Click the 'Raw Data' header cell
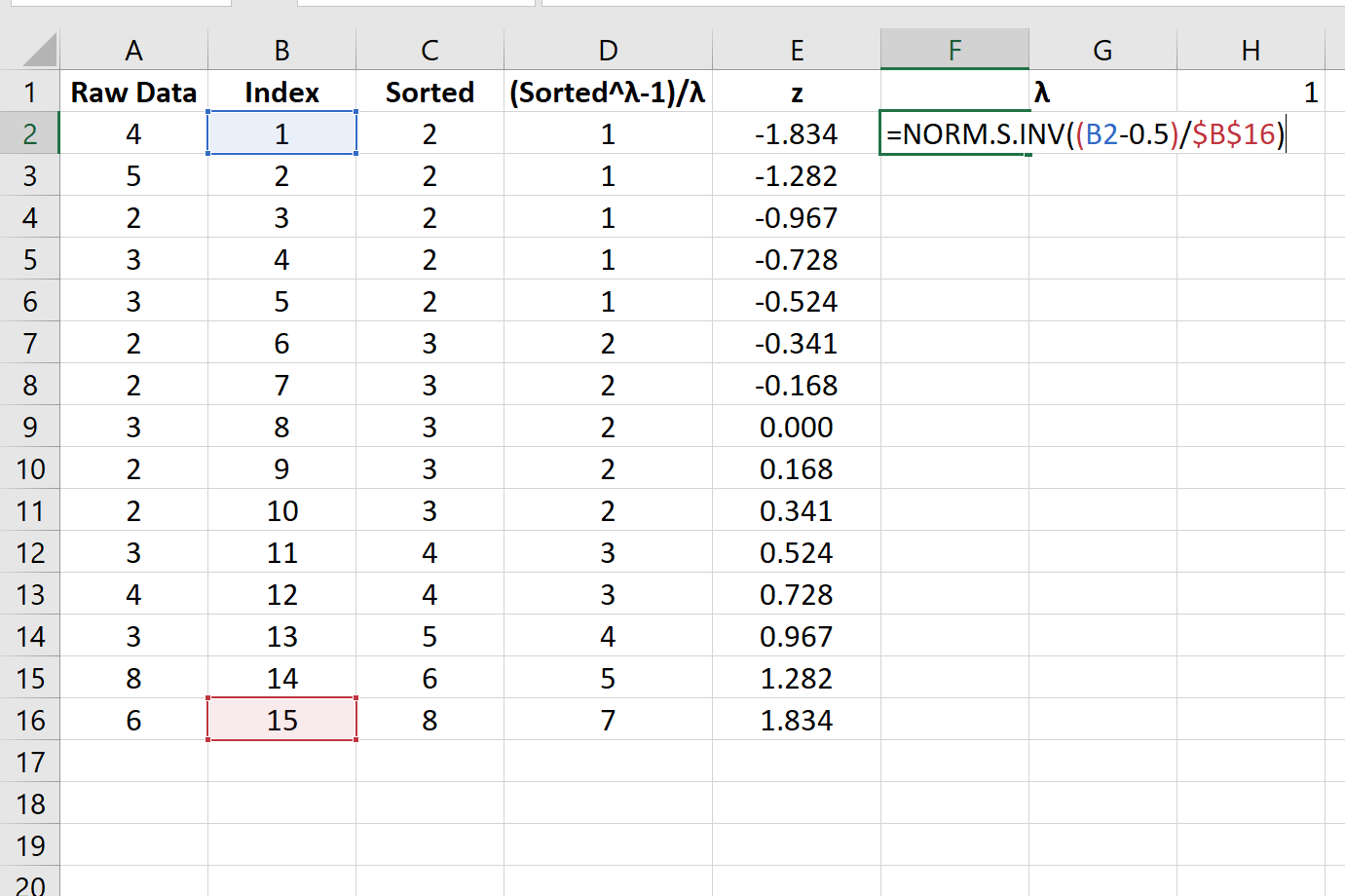The height and width of the screenshot is (896, 1345). 133,92
